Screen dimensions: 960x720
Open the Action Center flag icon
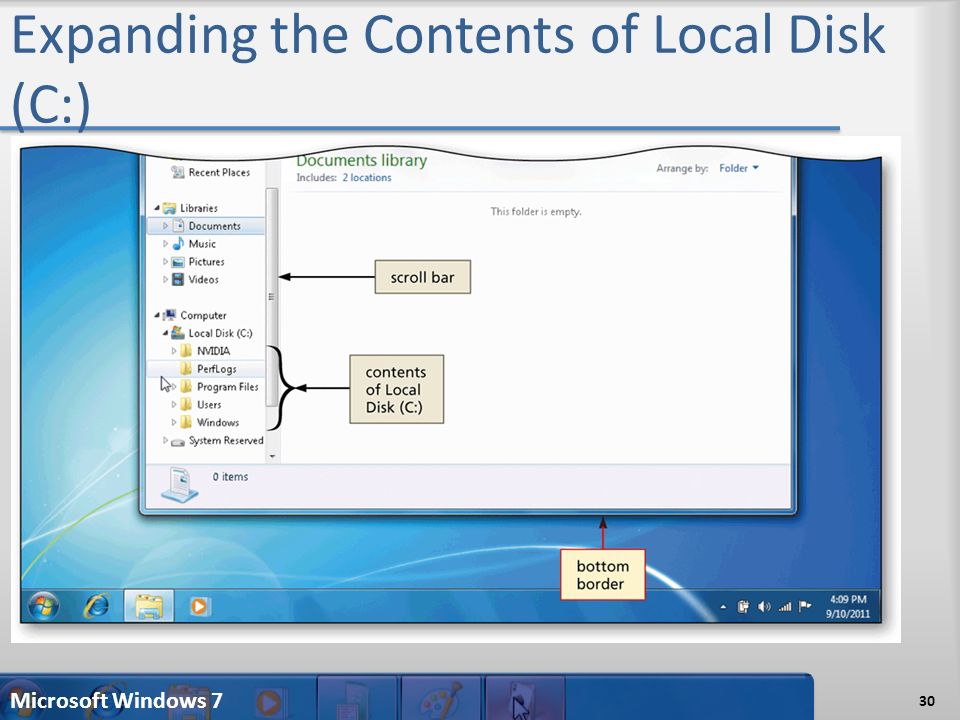pyautogui.click(x=805, y=606)
